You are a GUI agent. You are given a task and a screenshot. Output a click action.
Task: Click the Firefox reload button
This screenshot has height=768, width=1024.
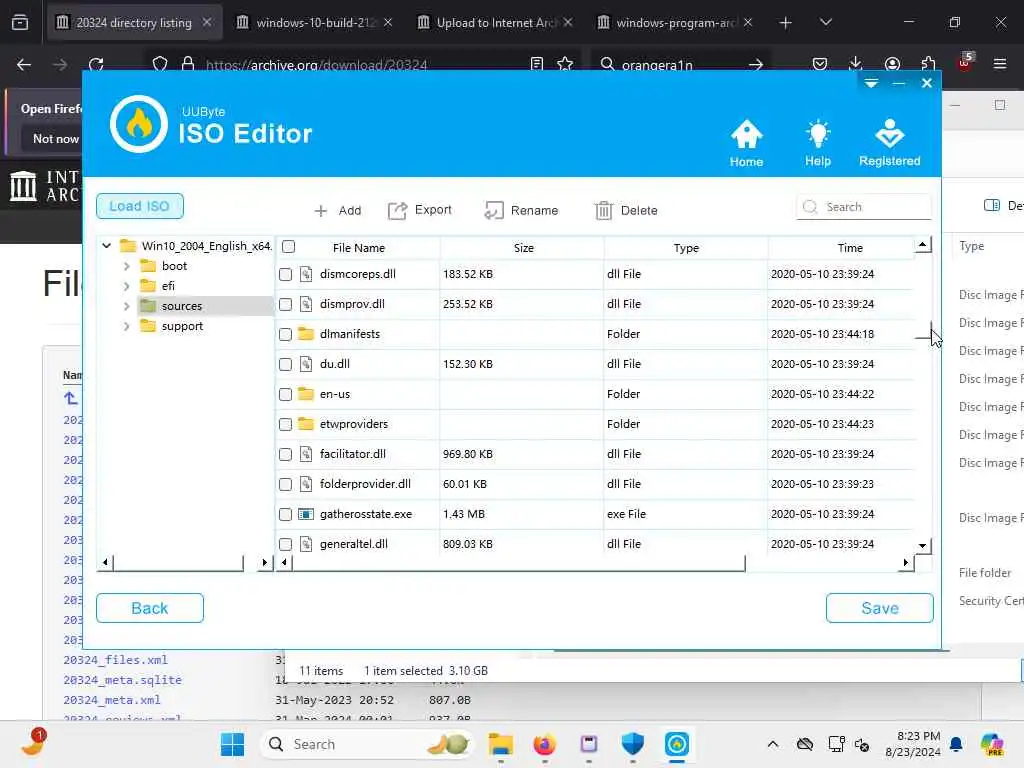97,64
